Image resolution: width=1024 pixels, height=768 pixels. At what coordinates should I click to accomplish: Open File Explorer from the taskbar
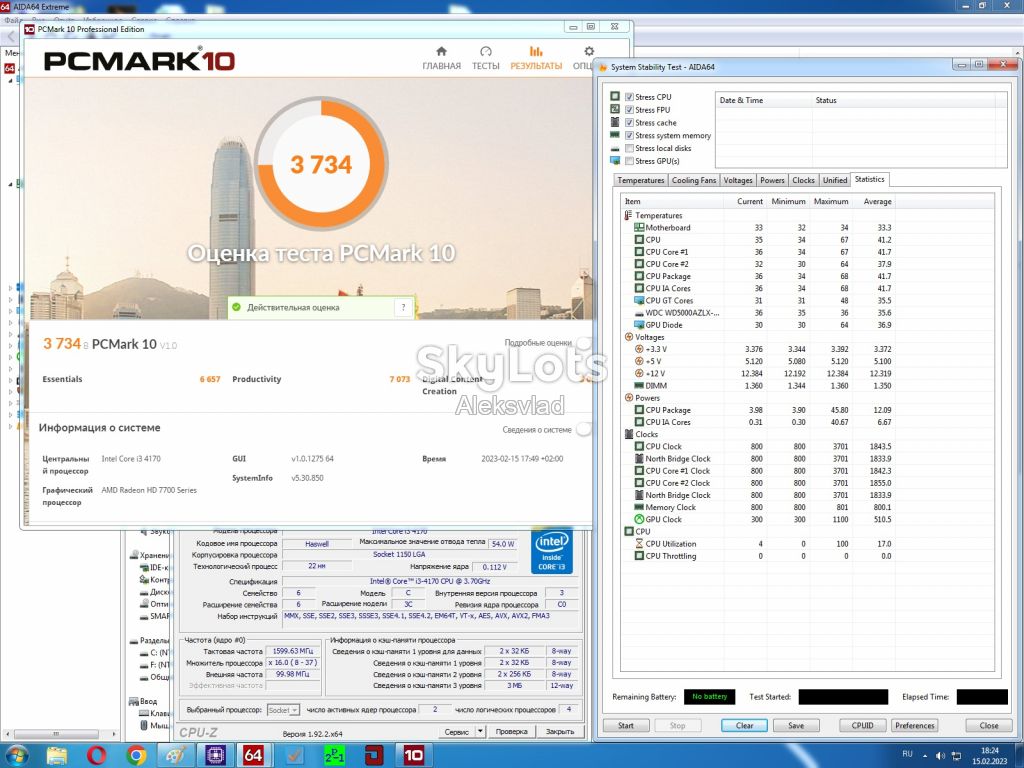pos(57,756)
